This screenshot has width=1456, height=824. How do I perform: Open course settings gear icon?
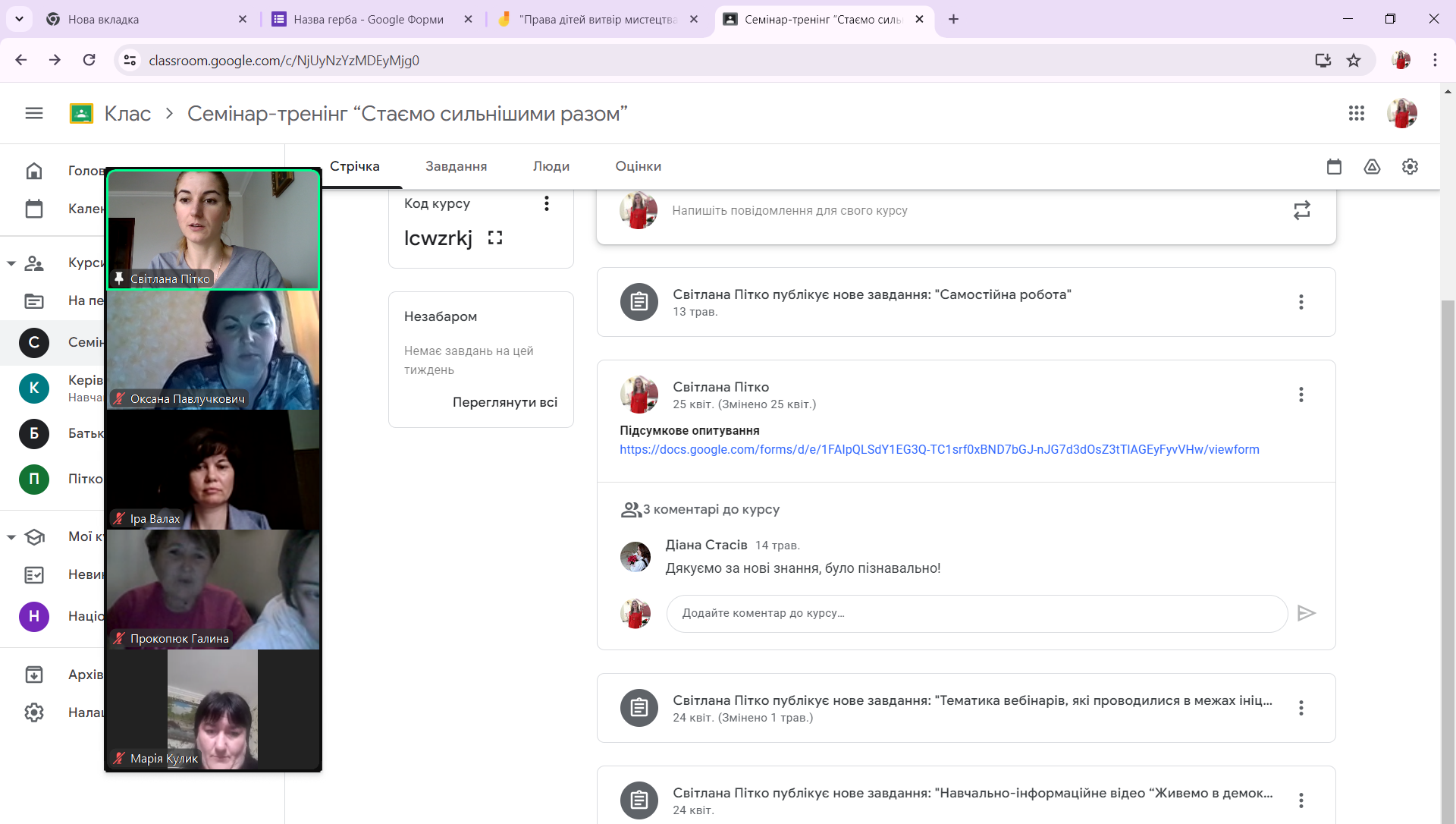pos(1410,167)
